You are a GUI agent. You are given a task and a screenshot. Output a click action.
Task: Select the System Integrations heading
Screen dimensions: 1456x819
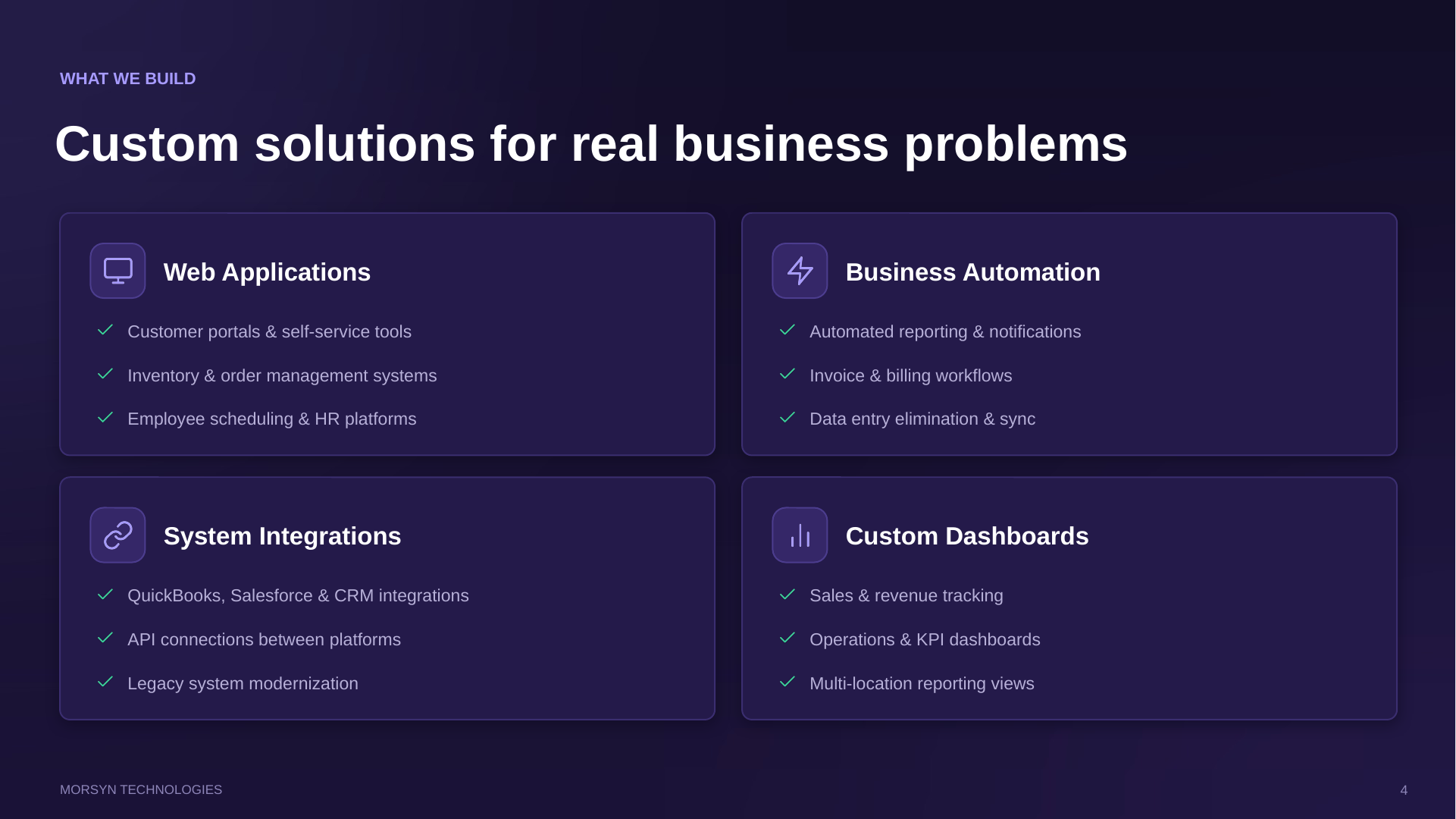(282, 536)
